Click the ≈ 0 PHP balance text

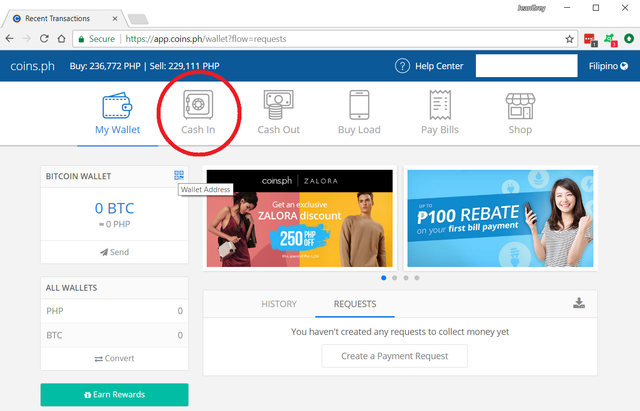[114, 224]
